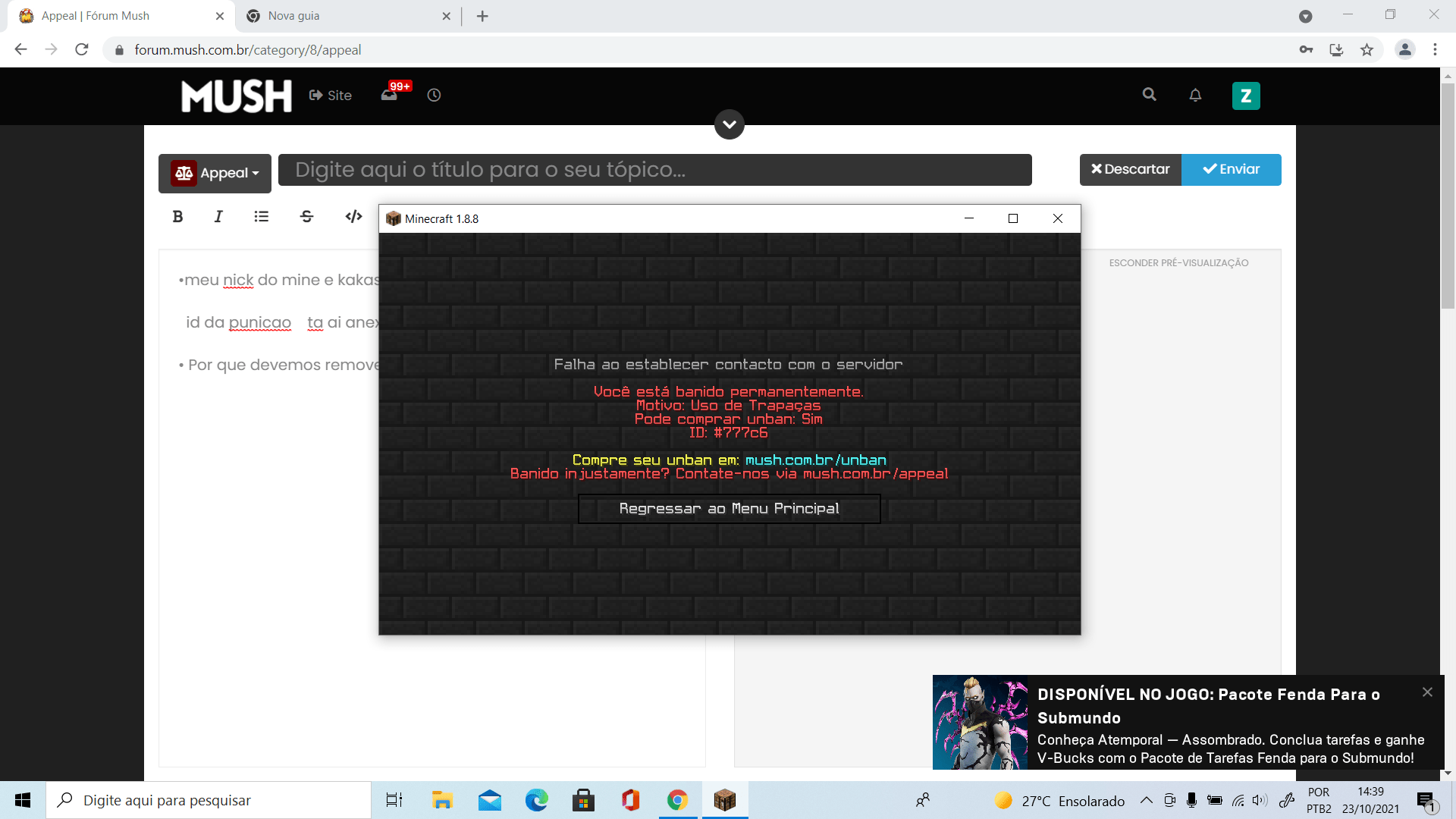Open the tab search dropdown in Chrome
Screen dimensions: 1456x819
click(x=1306, y=16)
